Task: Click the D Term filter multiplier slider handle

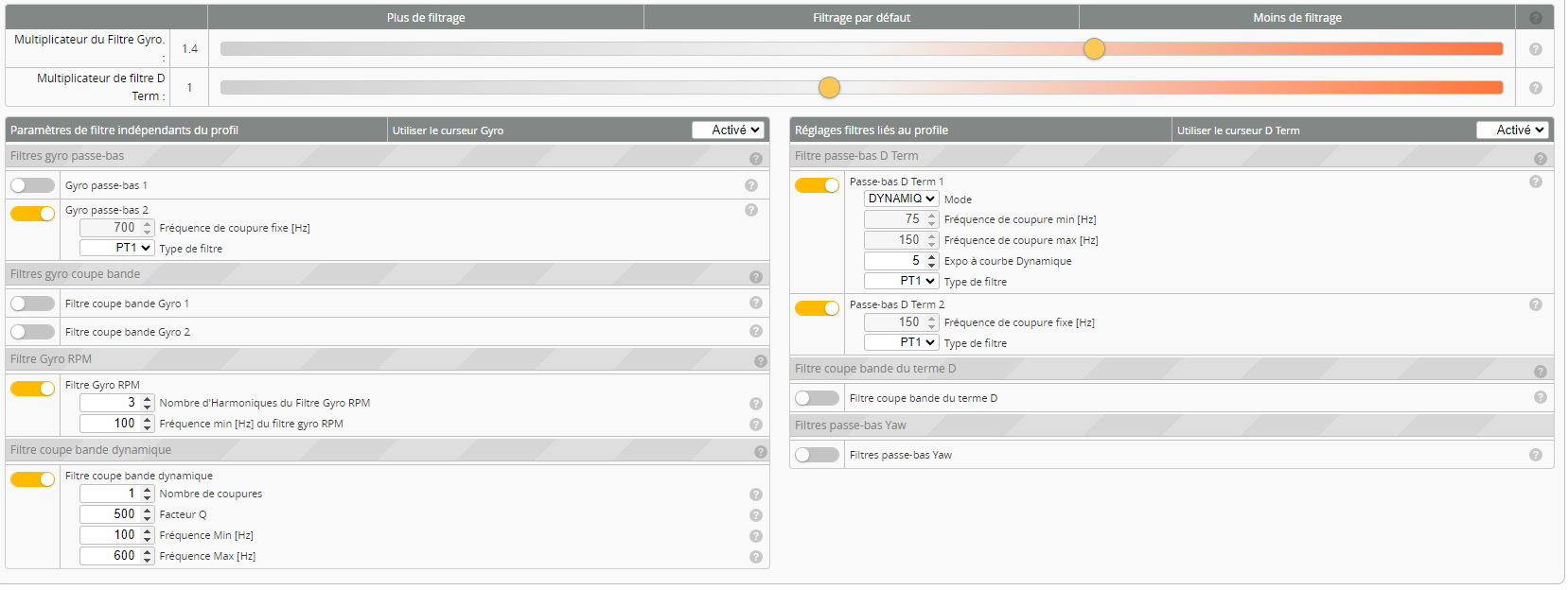Action: (x=829, y=88)
